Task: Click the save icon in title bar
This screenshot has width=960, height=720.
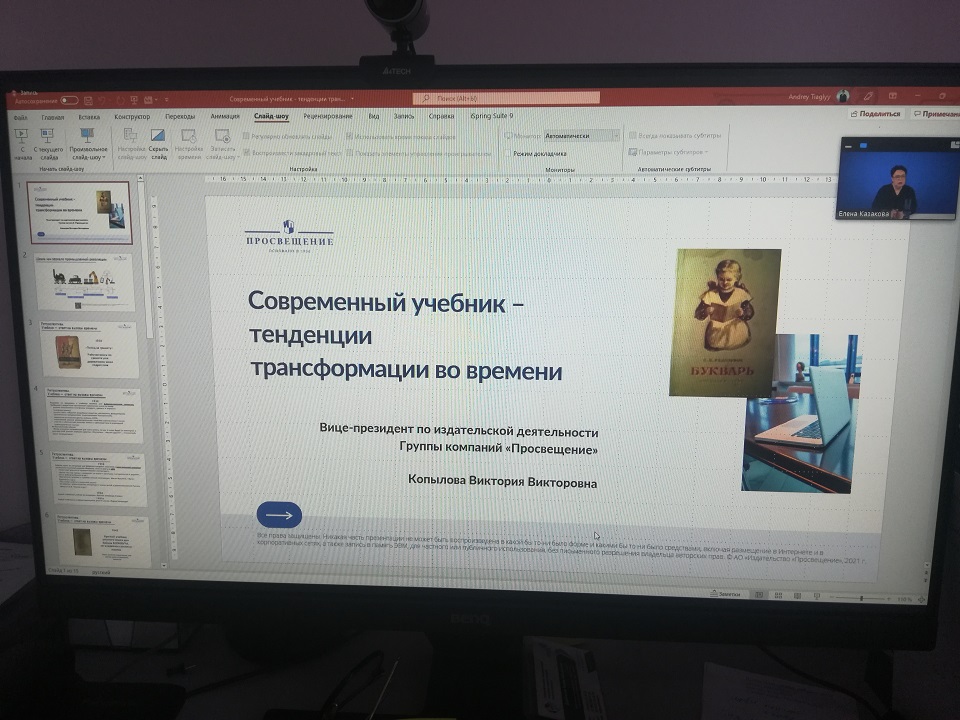Action: tap(90, 100)
